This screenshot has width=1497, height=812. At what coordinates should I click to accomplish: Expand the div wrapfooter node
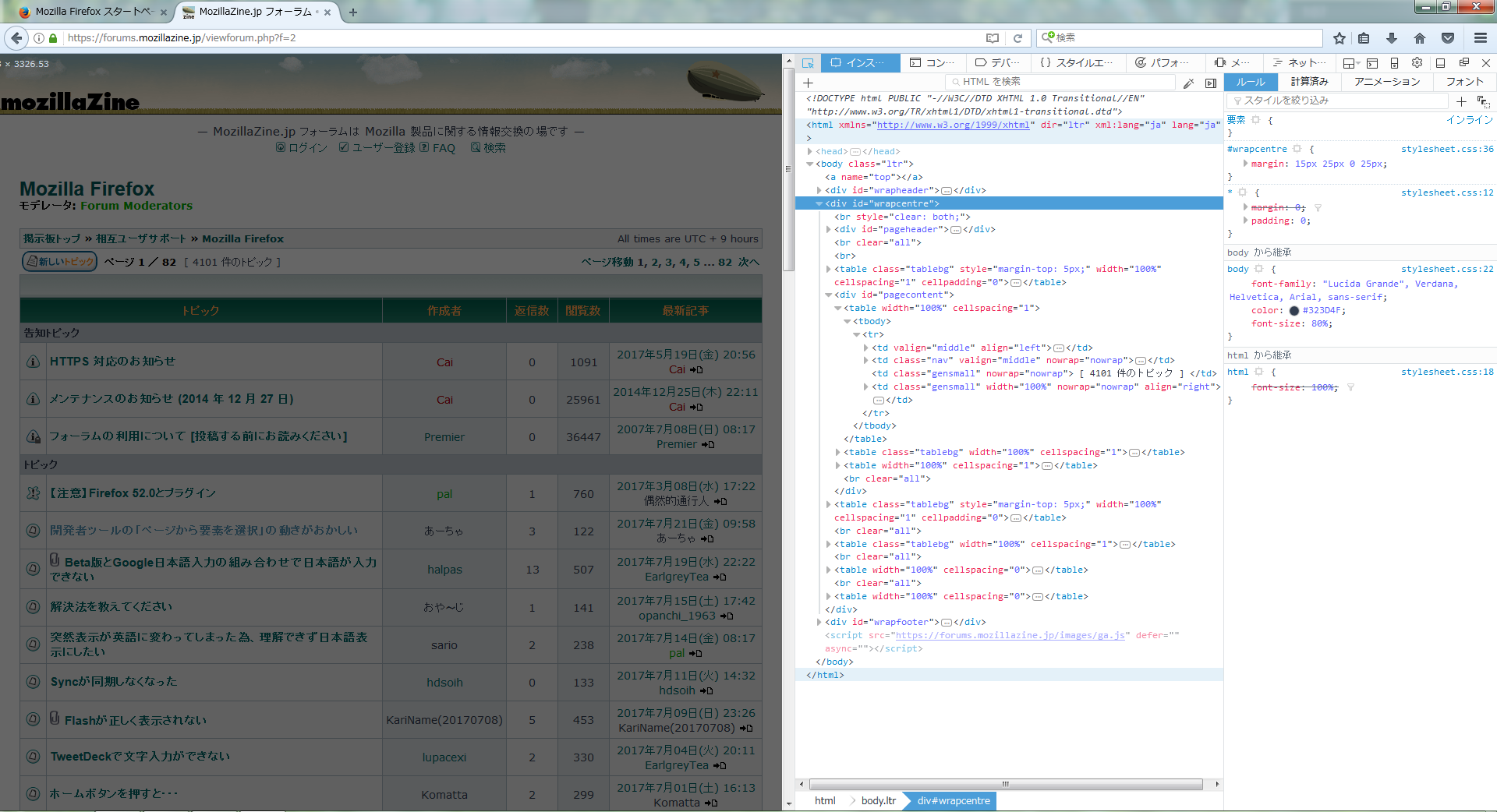pos(819,622)
